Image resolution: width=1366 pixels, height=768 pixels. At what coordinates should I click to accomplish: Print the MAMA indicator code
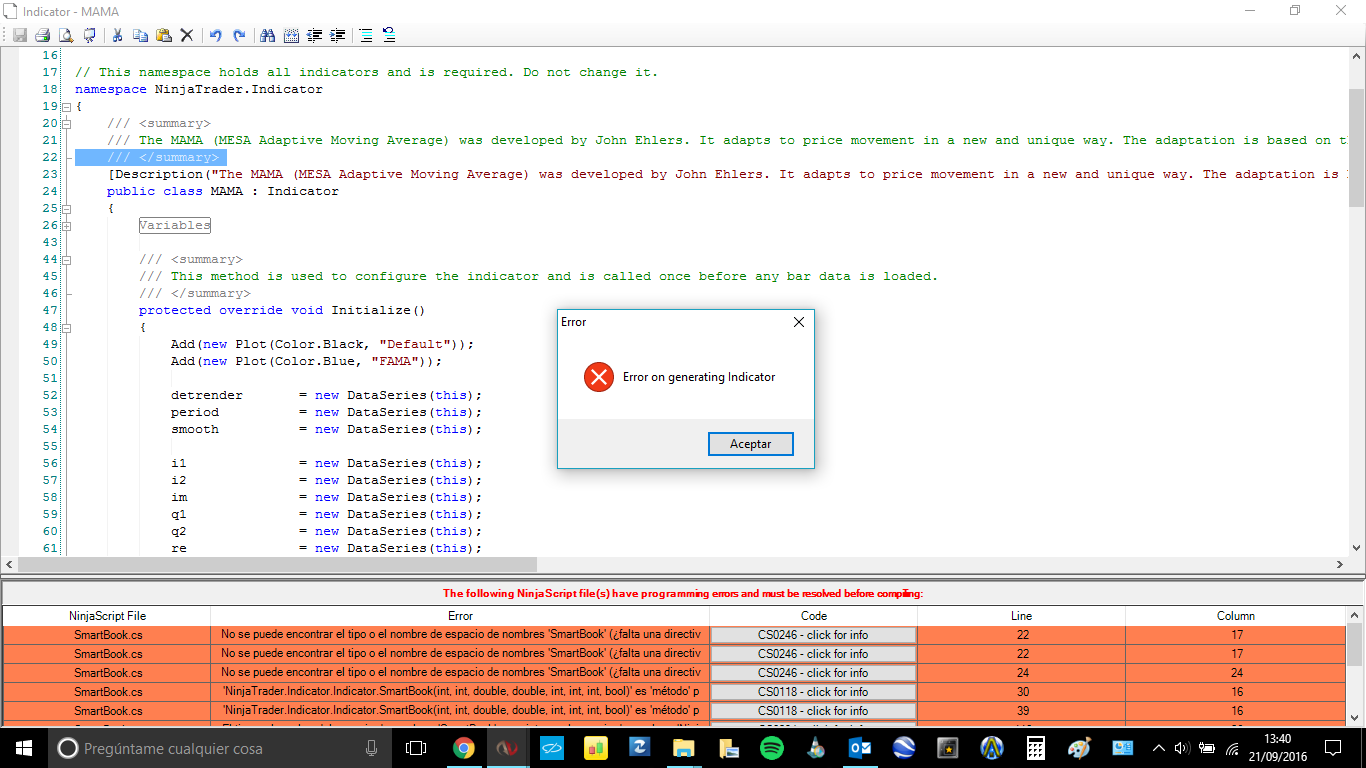(43, 35)
